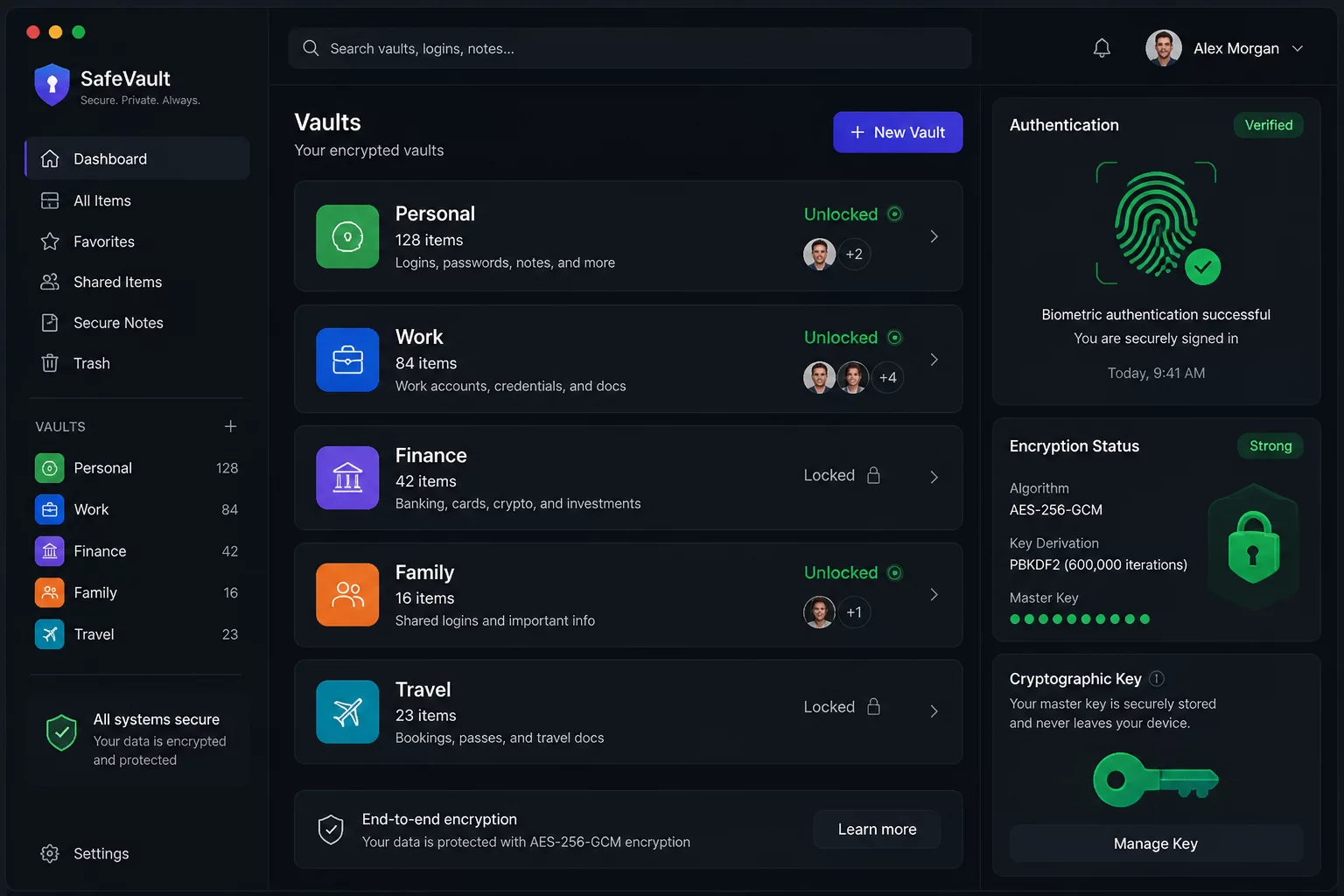Click the notification bell icon
The height and width of the screenshot is (896, 1344).
coord(1102,48)
